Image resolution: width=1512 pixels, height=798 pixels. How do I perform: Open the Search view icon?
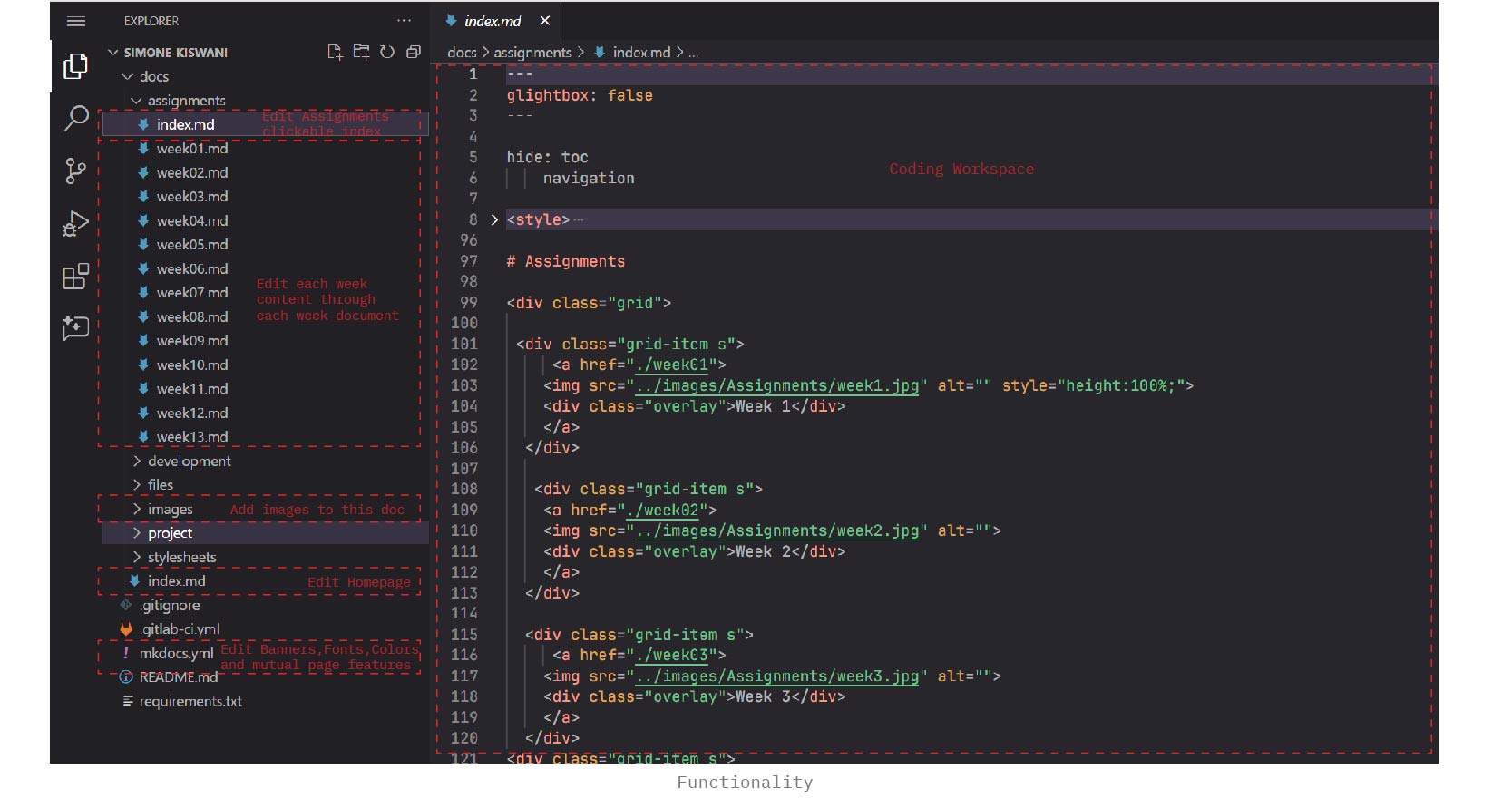tap(76, 118)
